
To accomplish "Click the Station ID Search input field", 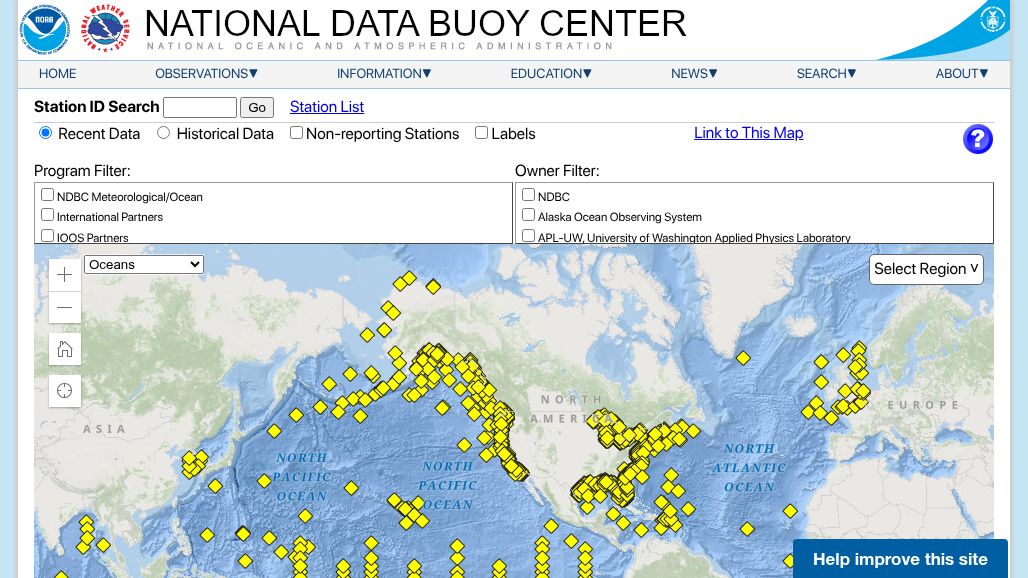I will coord(200,108).
